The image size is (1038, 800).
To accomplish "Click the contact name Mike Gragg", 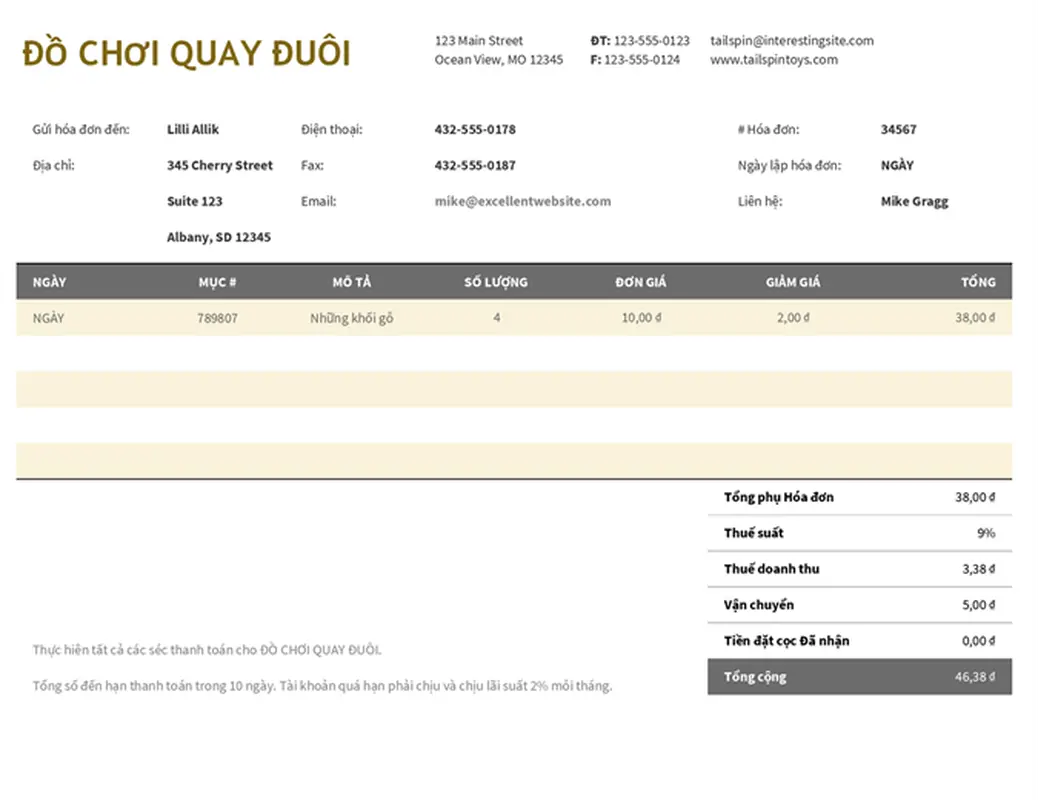I will pyautogui.click(x=914, y=201).
